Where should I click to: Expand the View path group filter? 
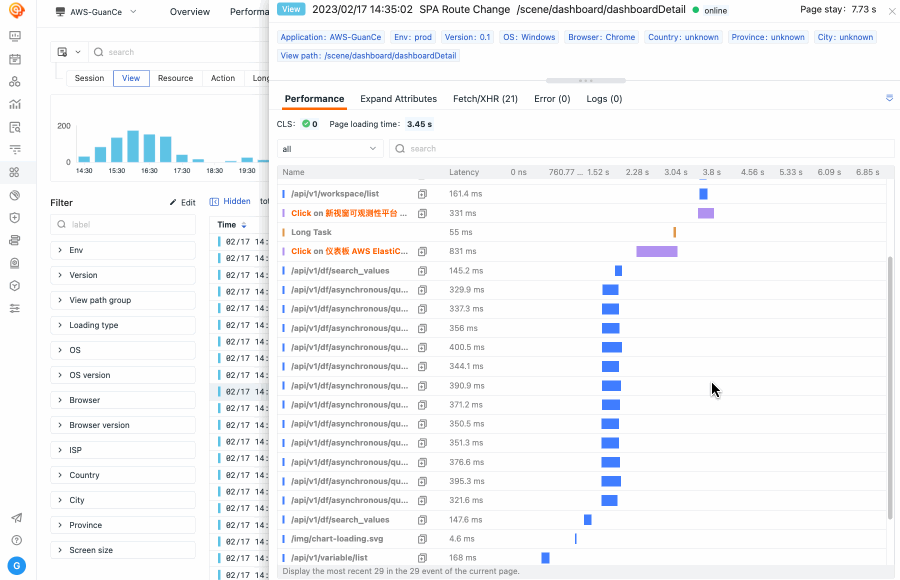(x=123, y=300)
